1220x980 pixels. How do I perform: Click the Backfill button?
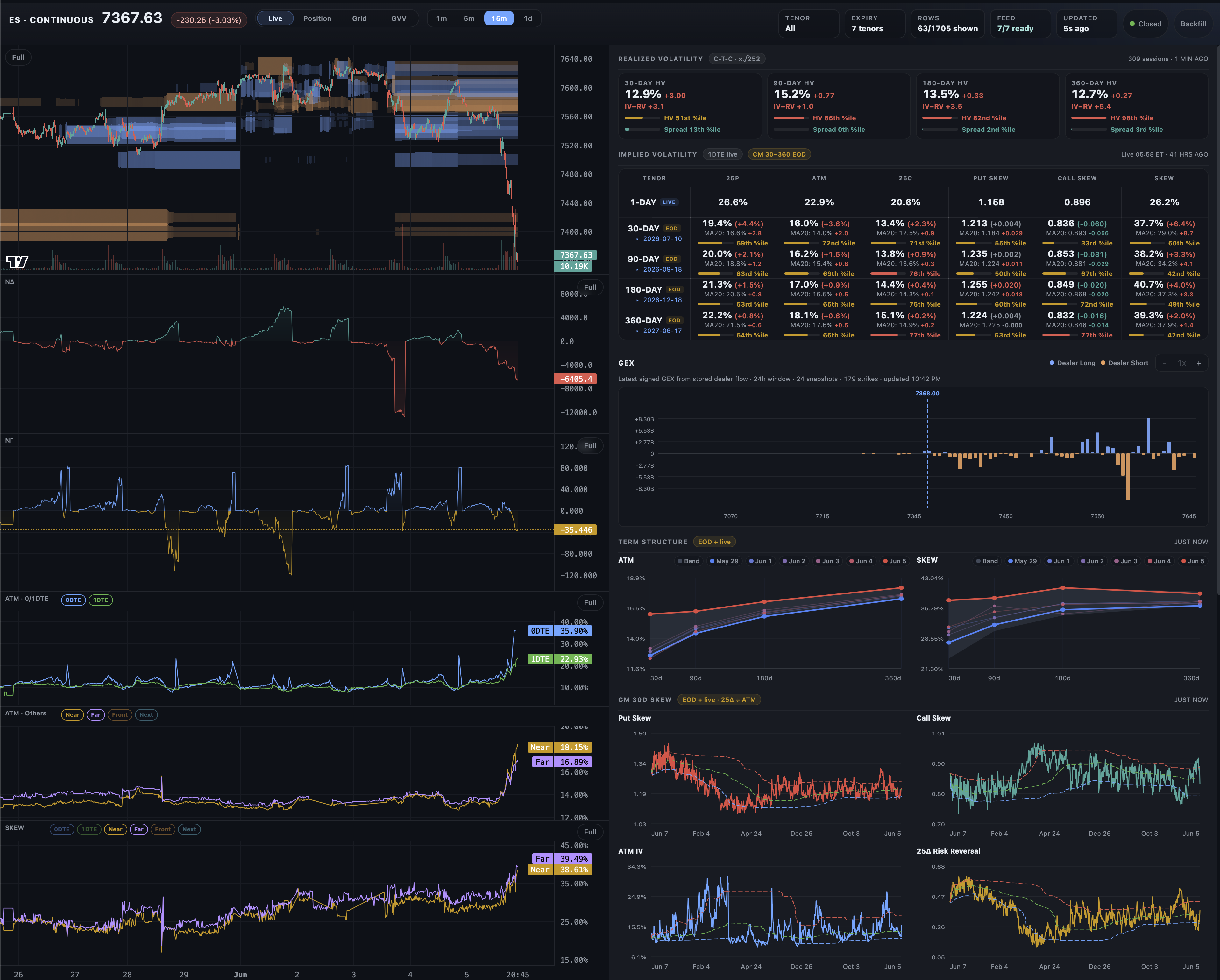click(1193, 24)
